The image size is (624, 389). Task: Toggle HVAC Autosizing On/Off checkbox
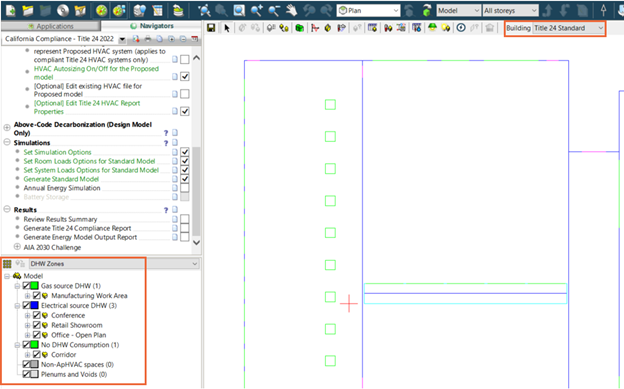point(185,76)
